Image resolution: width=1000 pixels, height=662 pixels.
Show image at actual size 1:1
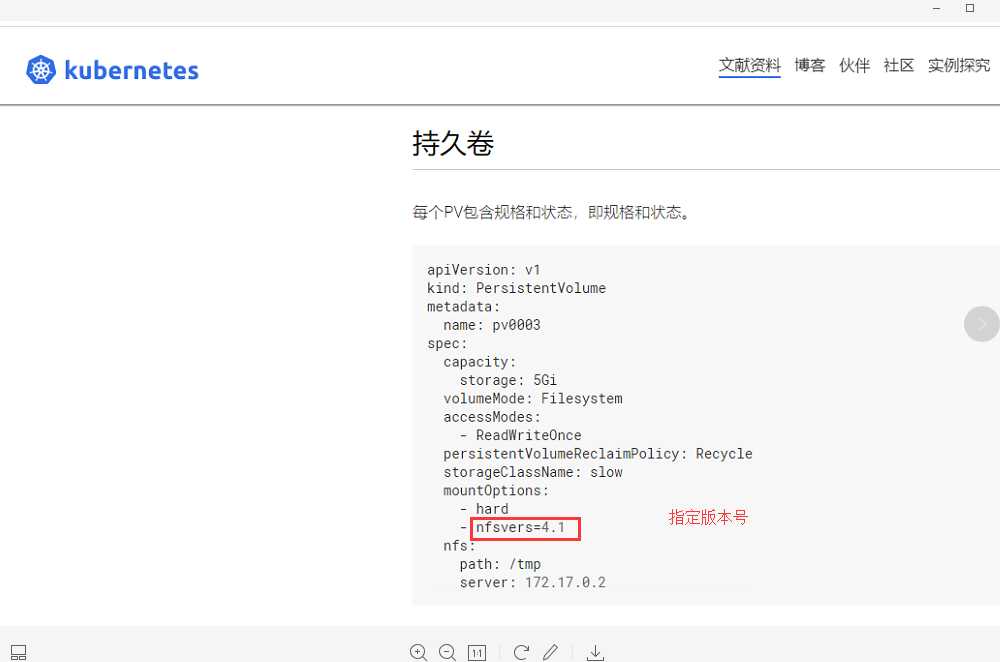(477, 652)
